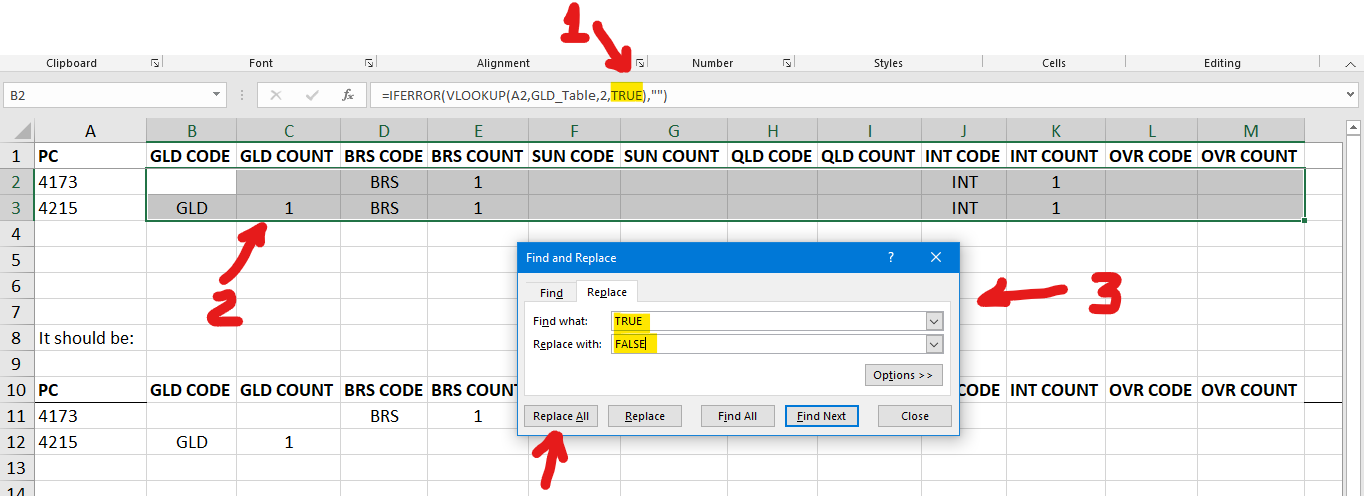The image size is (1364, 496).
Task: Click OVR CODE header in row 1
Action: (x=1151, y=156)
